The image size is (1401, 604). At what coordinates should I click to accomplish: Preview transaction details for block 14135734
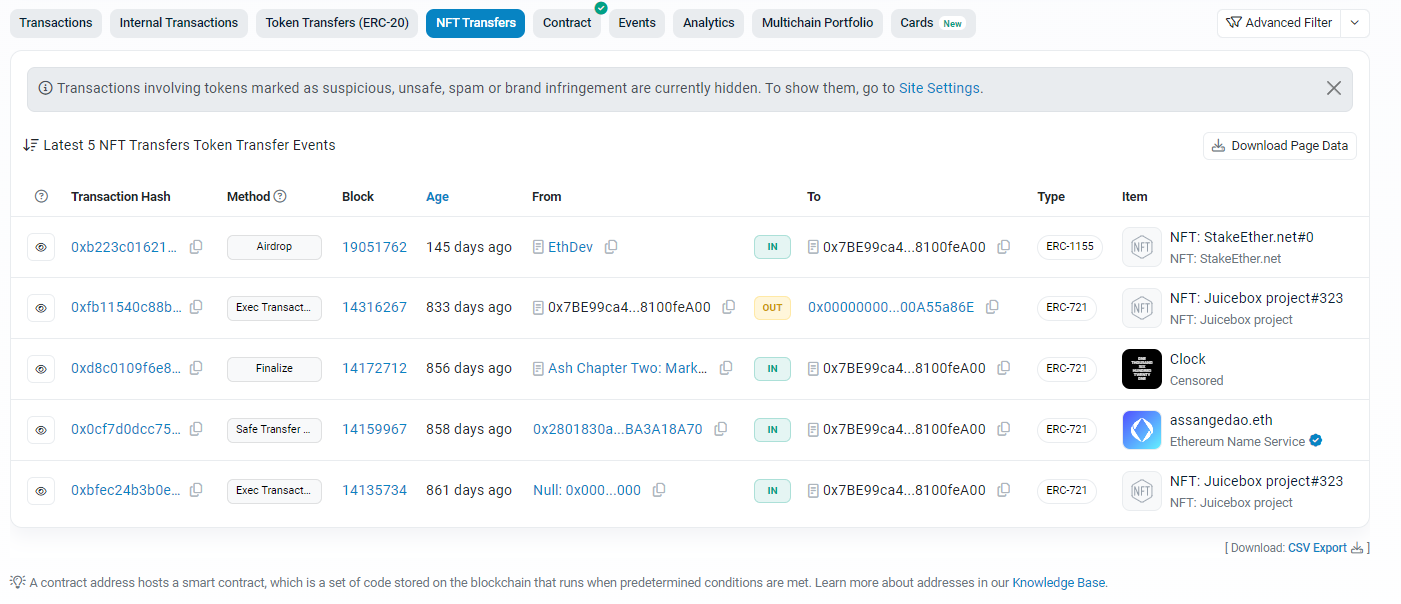coord(41,491)
